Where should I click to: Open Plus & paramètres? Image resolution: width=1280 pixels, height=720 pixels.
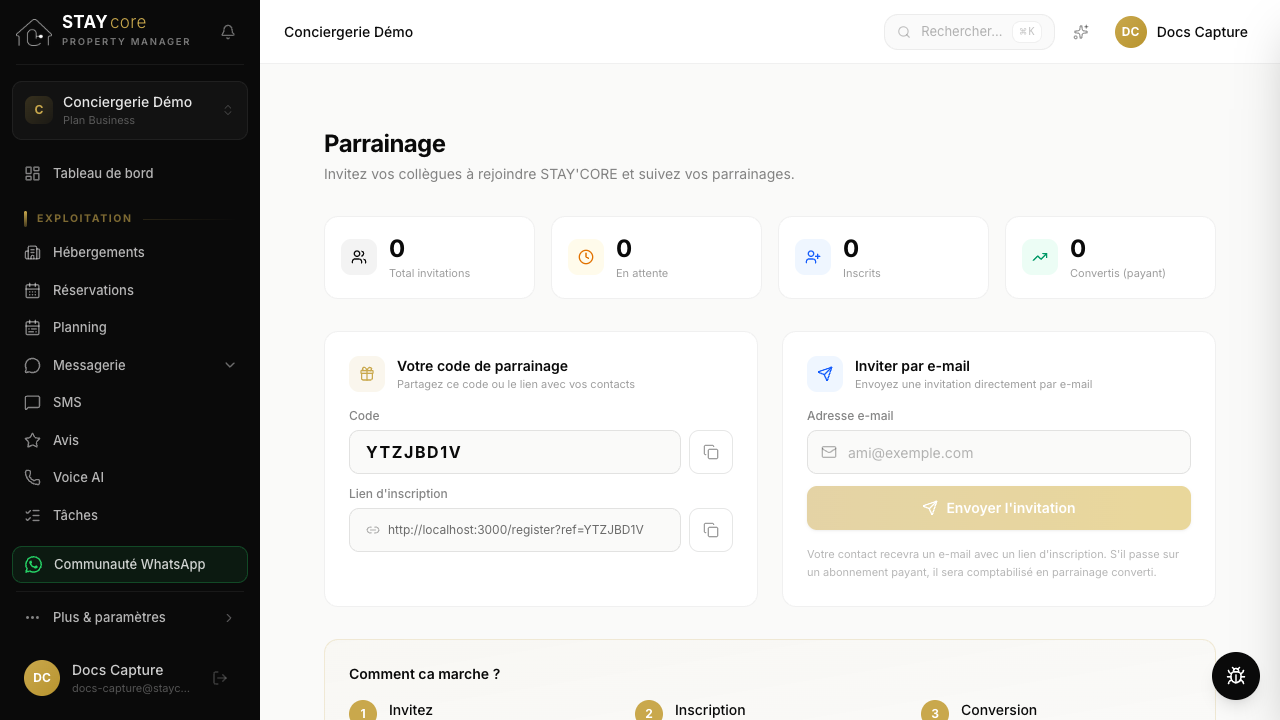click(130, 617)
